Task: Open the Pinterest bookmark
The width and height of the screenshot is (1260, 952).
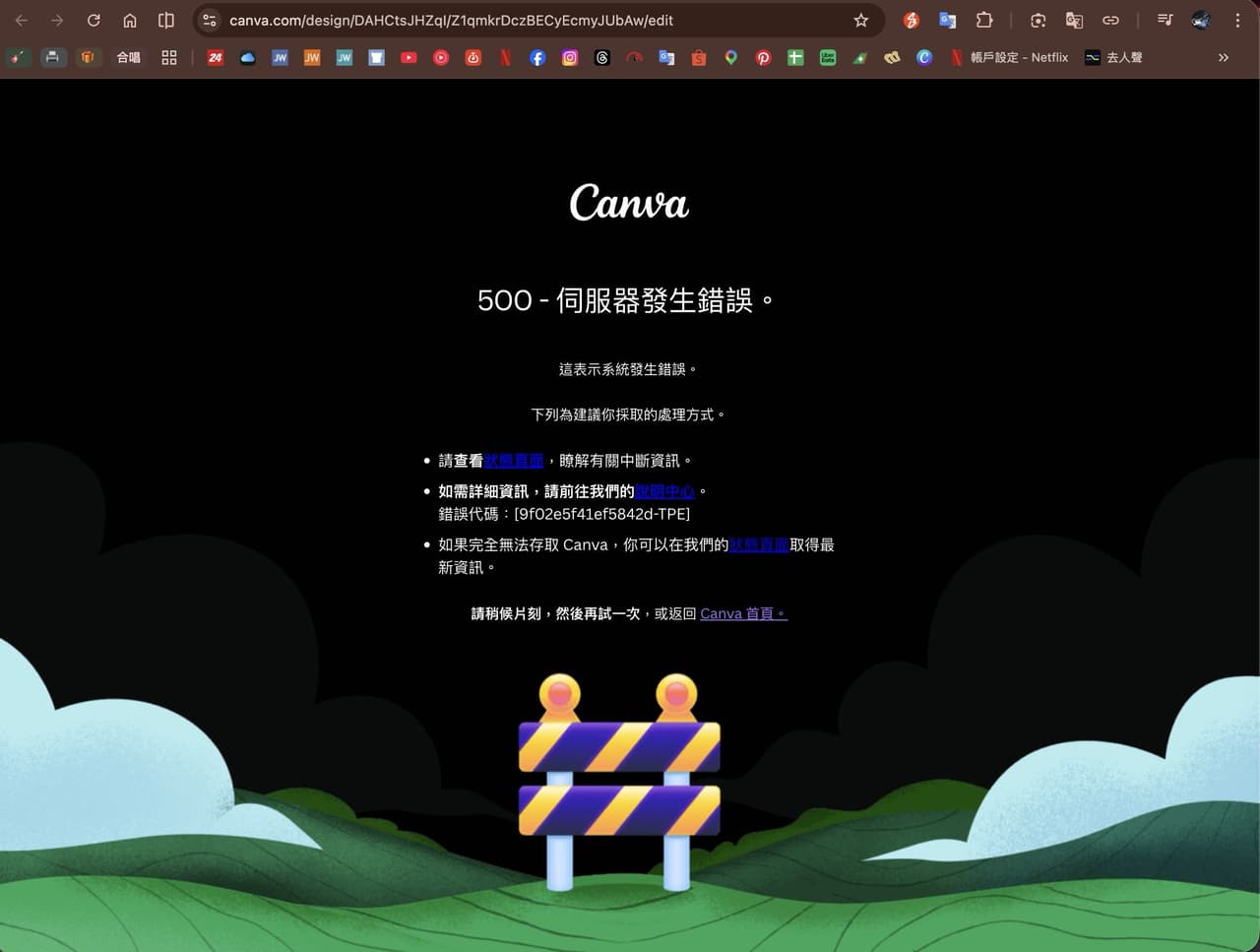Action: coord(763,58)
